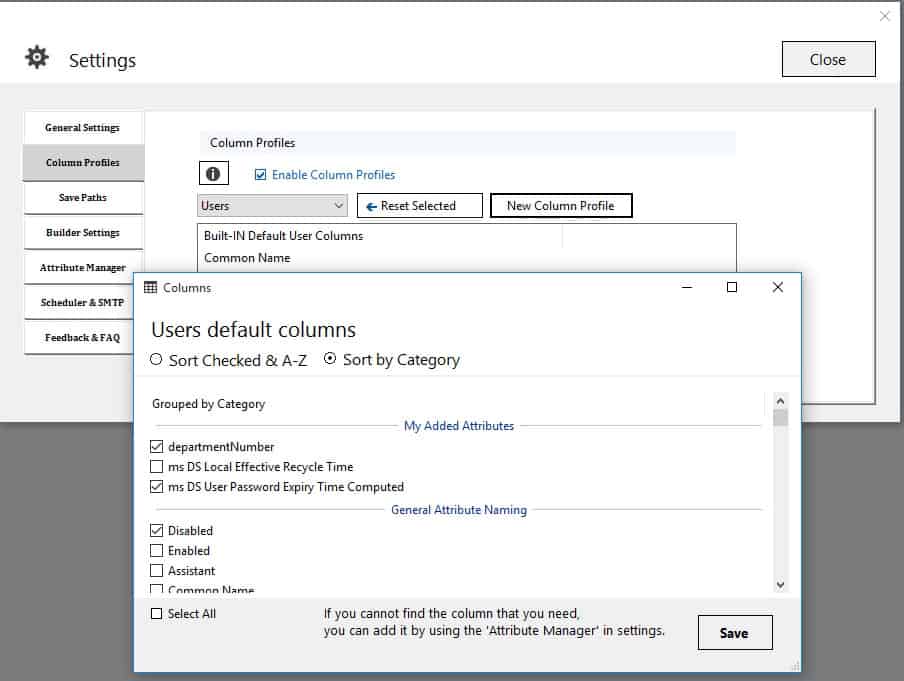The width and height of the screenshot is (904, 681).
Task: Uncheck ms DS User Password Expiry Time Computed
Action: point(156,487)
